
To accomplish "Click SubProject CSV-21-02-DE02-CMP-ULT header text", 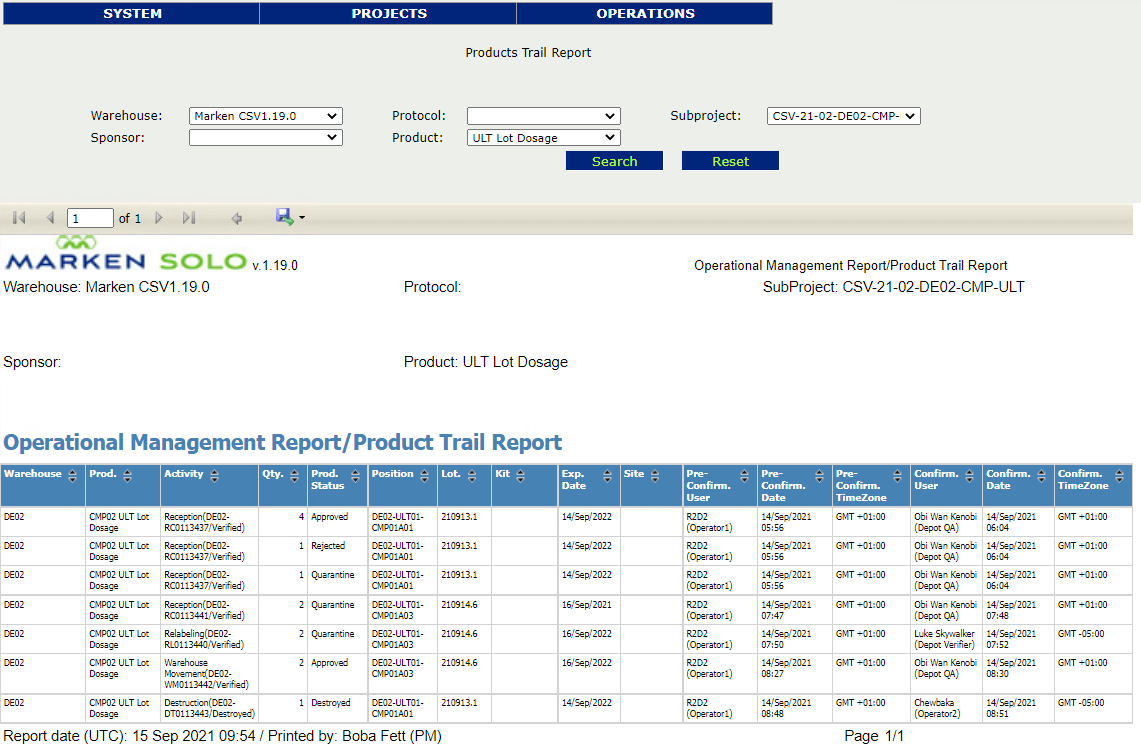I will coord(894,287).
